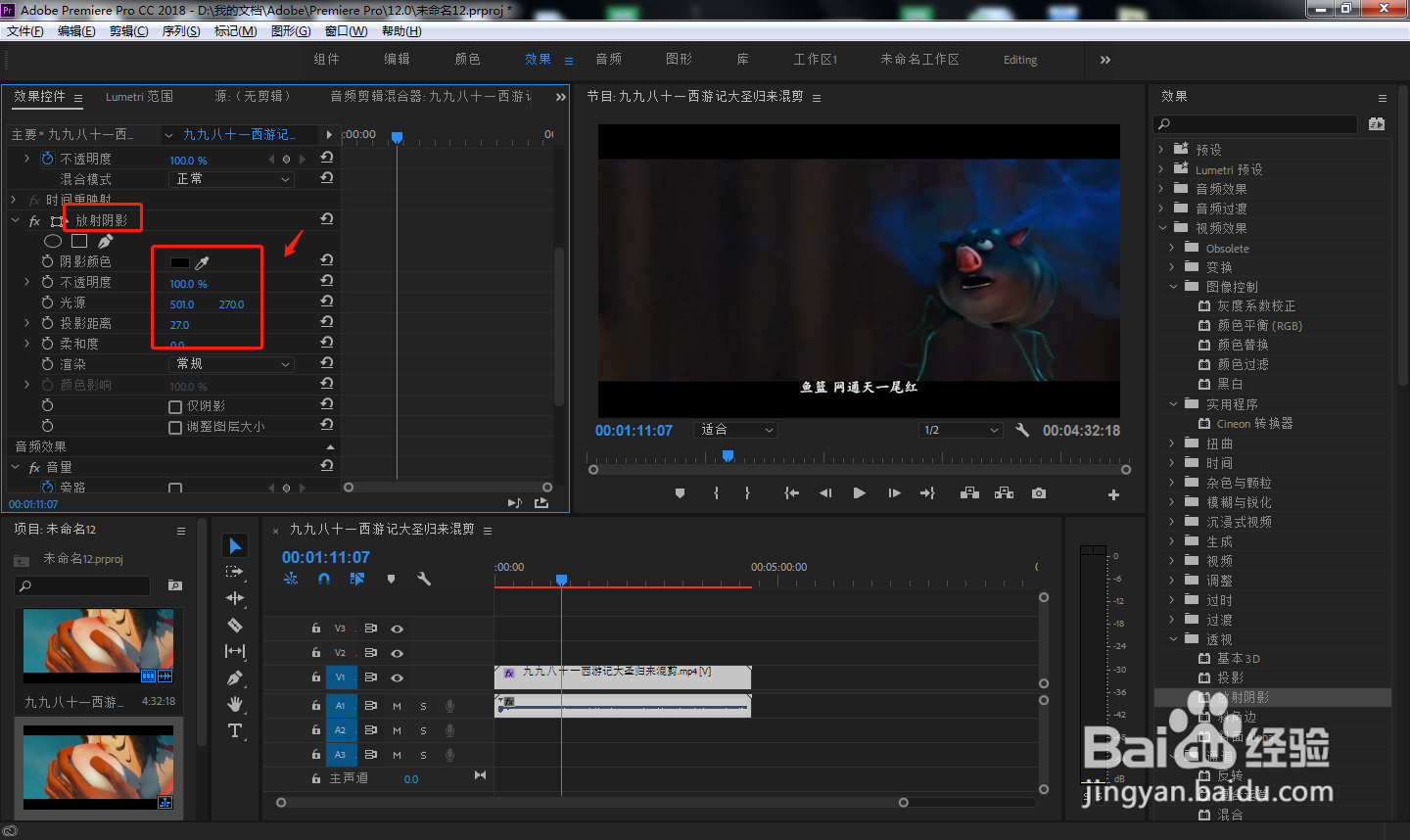Select the Hand tool

coord(235,704)
